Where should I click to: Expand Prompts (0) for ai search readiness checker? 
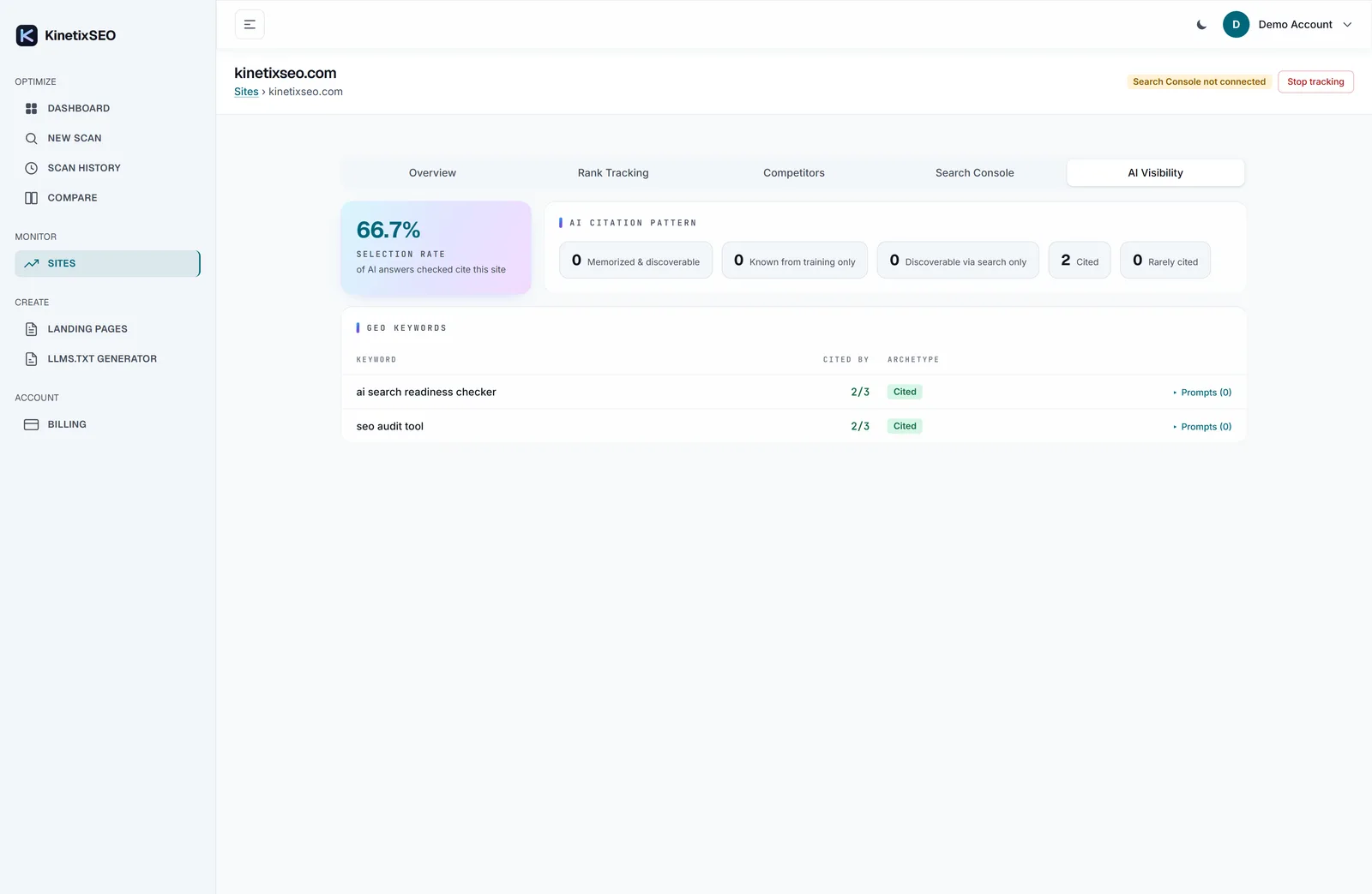tap(1202, 393)
